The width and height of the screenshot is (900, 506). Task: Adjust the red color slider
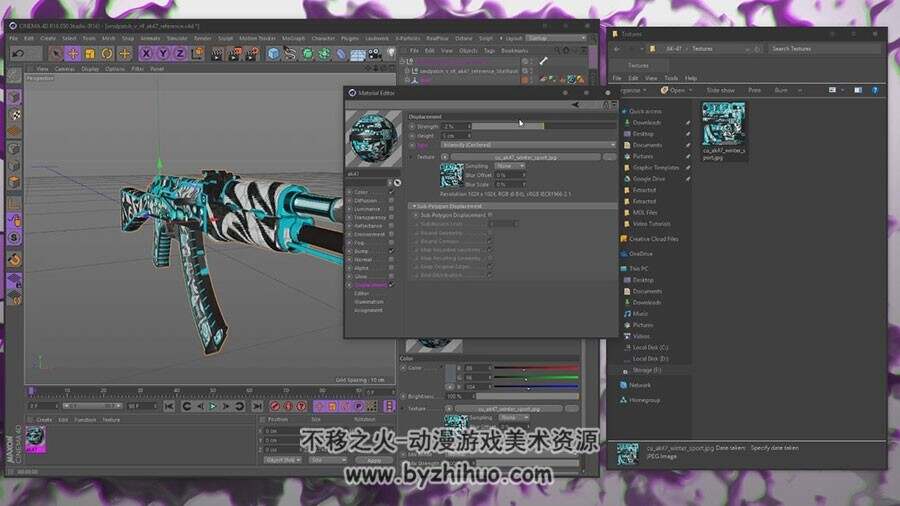[x=536, y=368]
